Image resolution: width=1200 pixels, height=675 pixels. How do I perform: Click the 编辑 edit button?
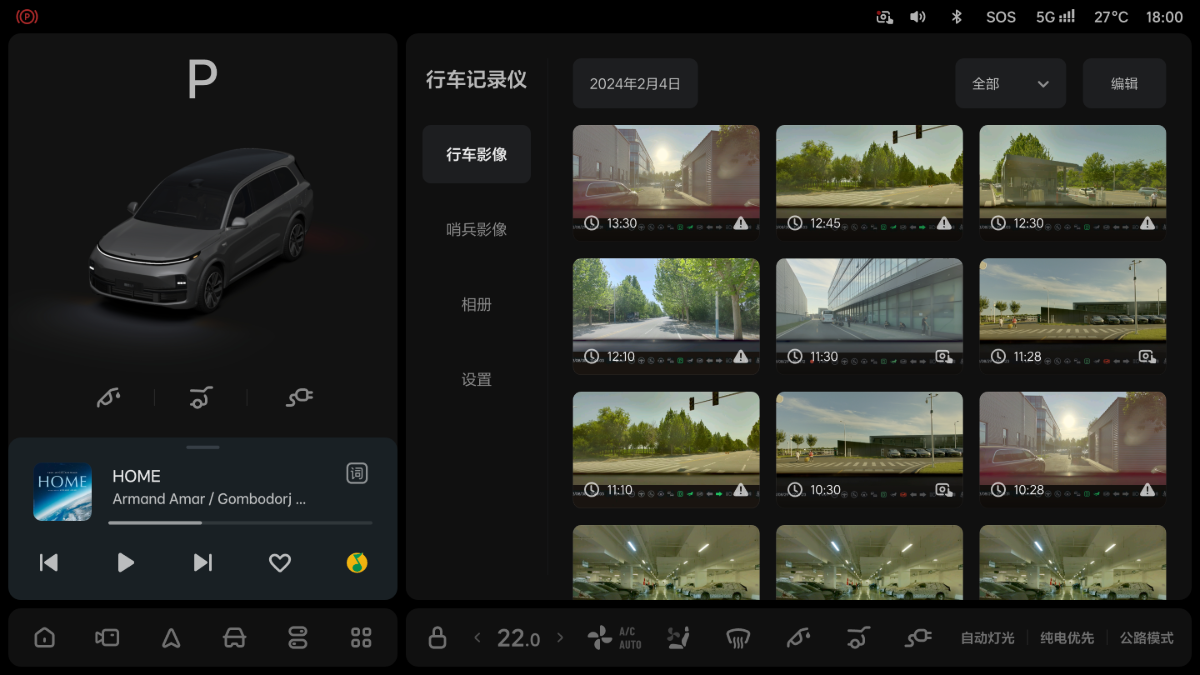(x=1124, y=83)
